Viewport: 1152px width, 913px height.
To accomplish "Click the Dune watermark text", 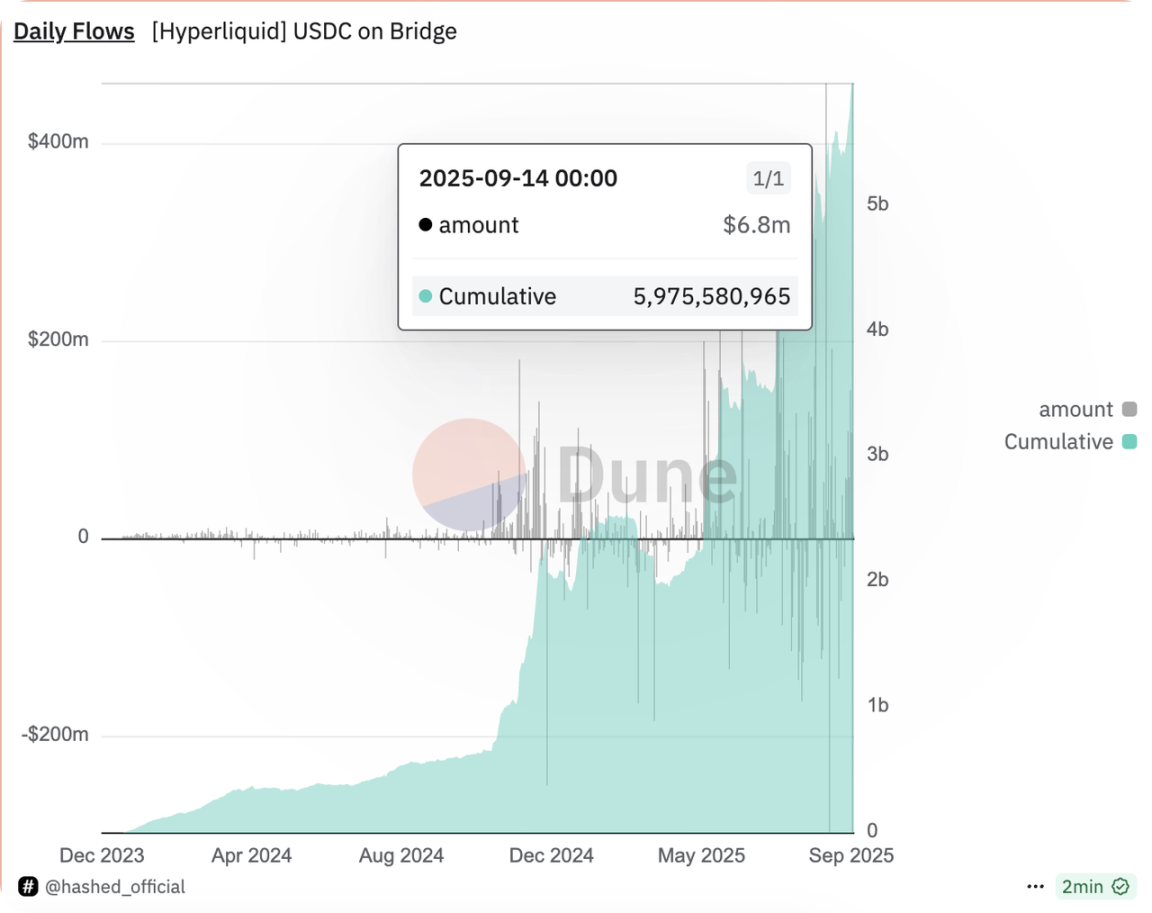I will coord(647,474).
